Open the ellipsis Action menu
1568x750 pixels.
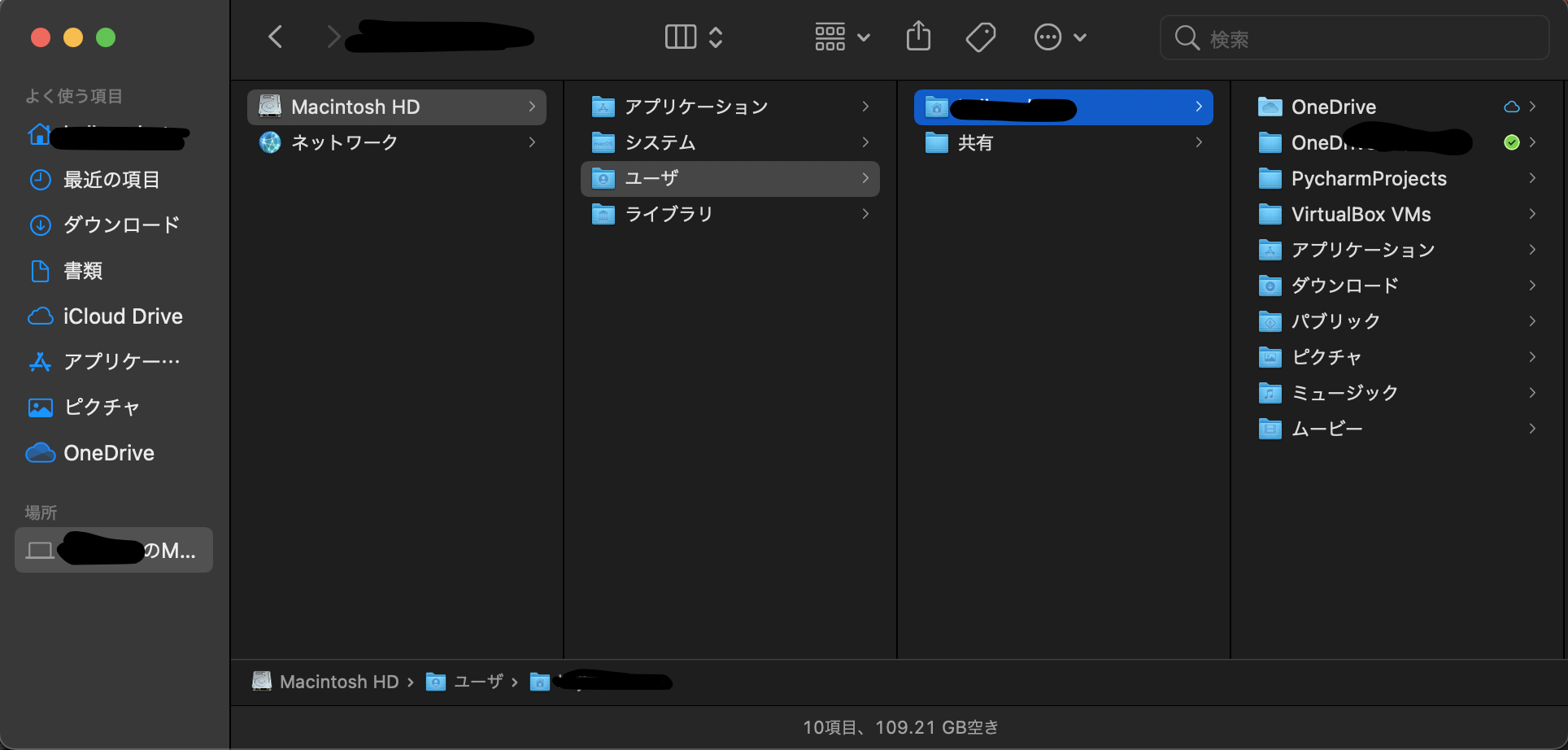click(1060, 37)
